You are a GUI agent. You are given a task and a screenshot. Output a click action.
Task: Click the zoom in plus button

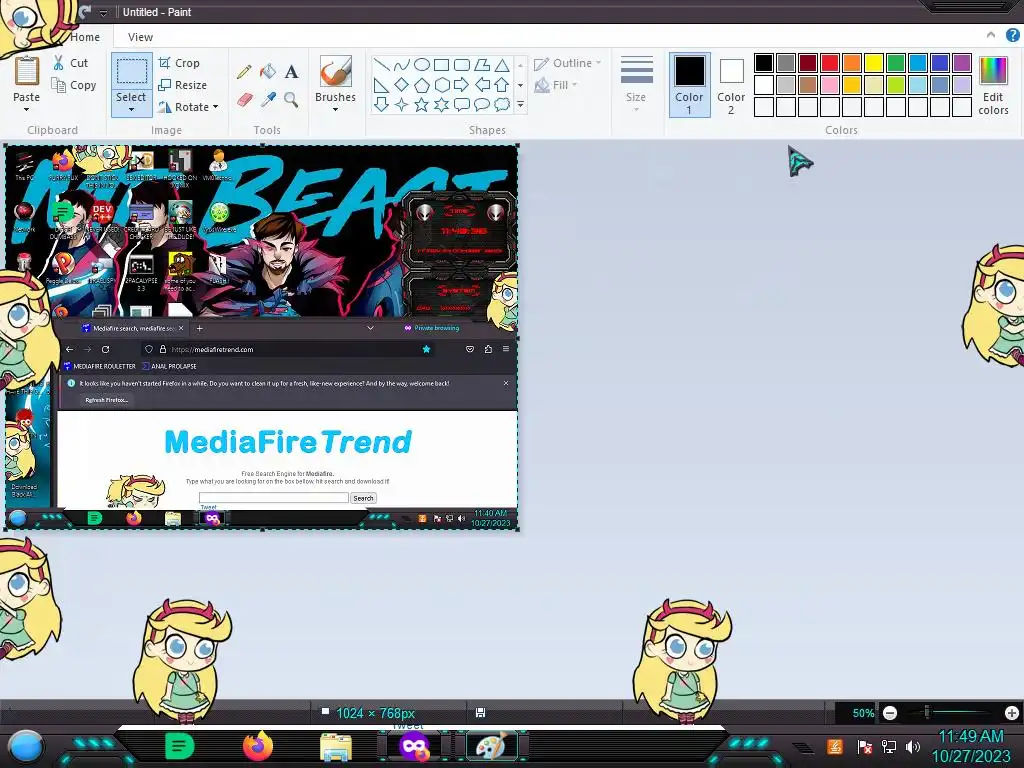tap(1012, 713)
